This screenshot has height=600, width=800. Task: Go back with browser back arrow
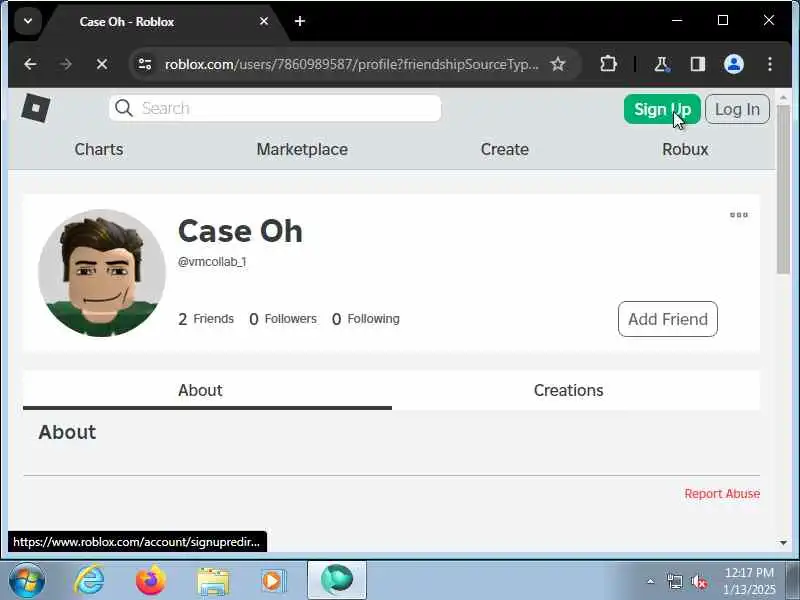click(30, 64)
